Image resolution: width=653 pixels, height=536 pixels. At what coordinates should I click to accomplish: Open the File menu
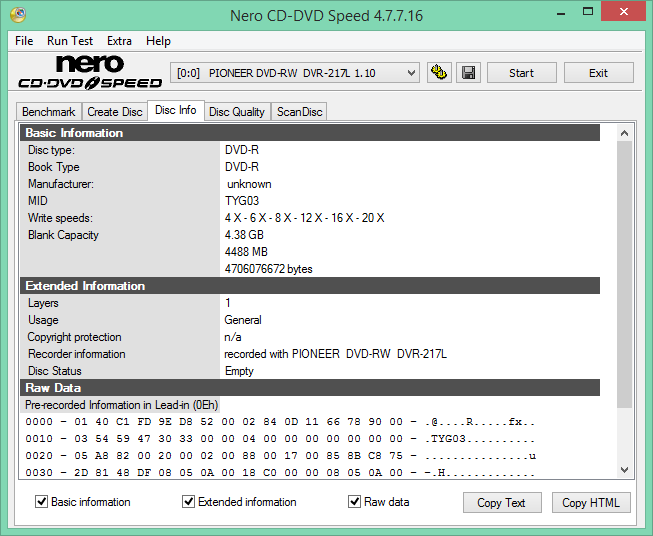(x=24, y=41)
